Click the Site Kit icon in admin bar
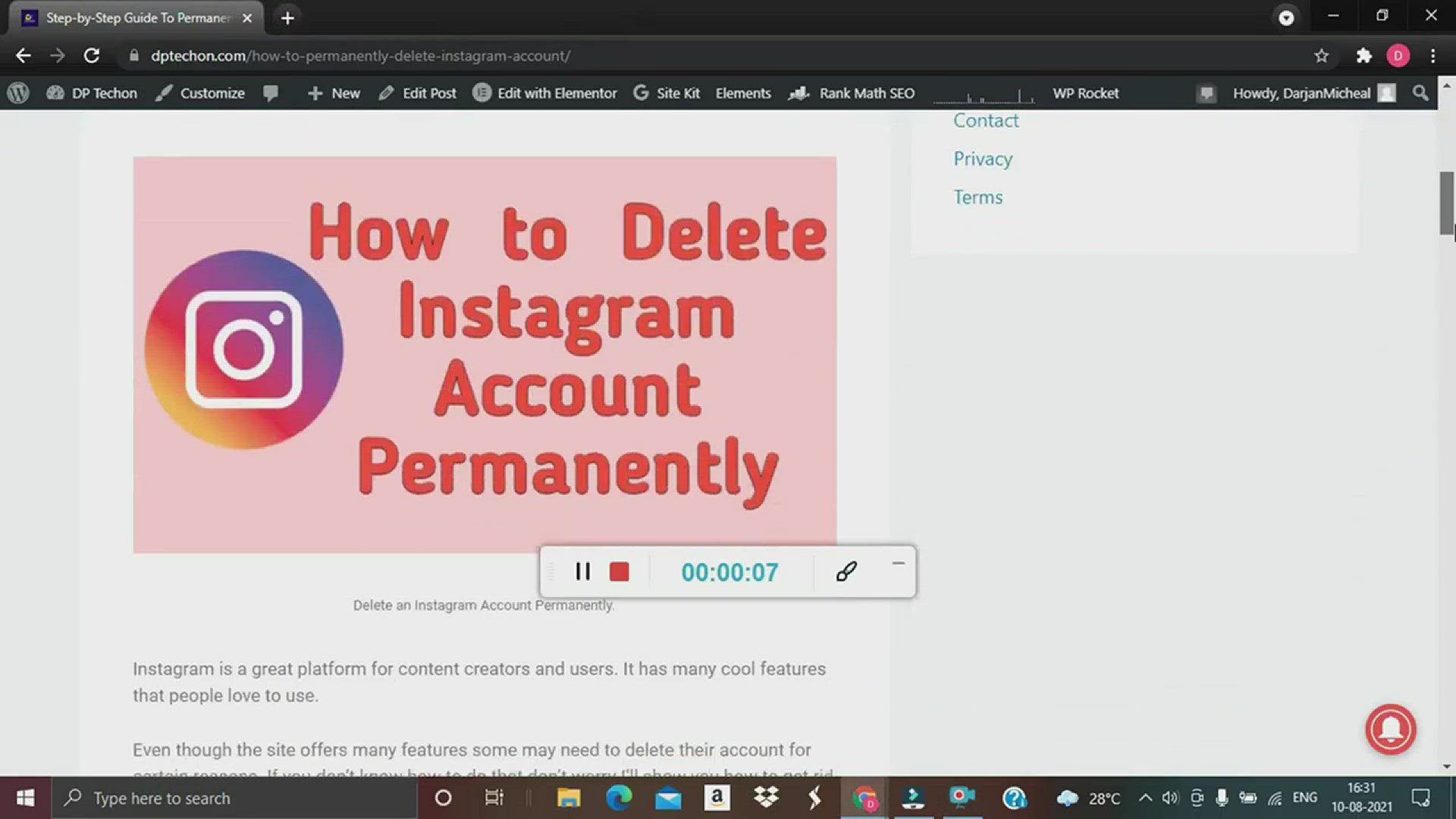1456x819 pixels. pyautogui.click(x=642, y=93)
